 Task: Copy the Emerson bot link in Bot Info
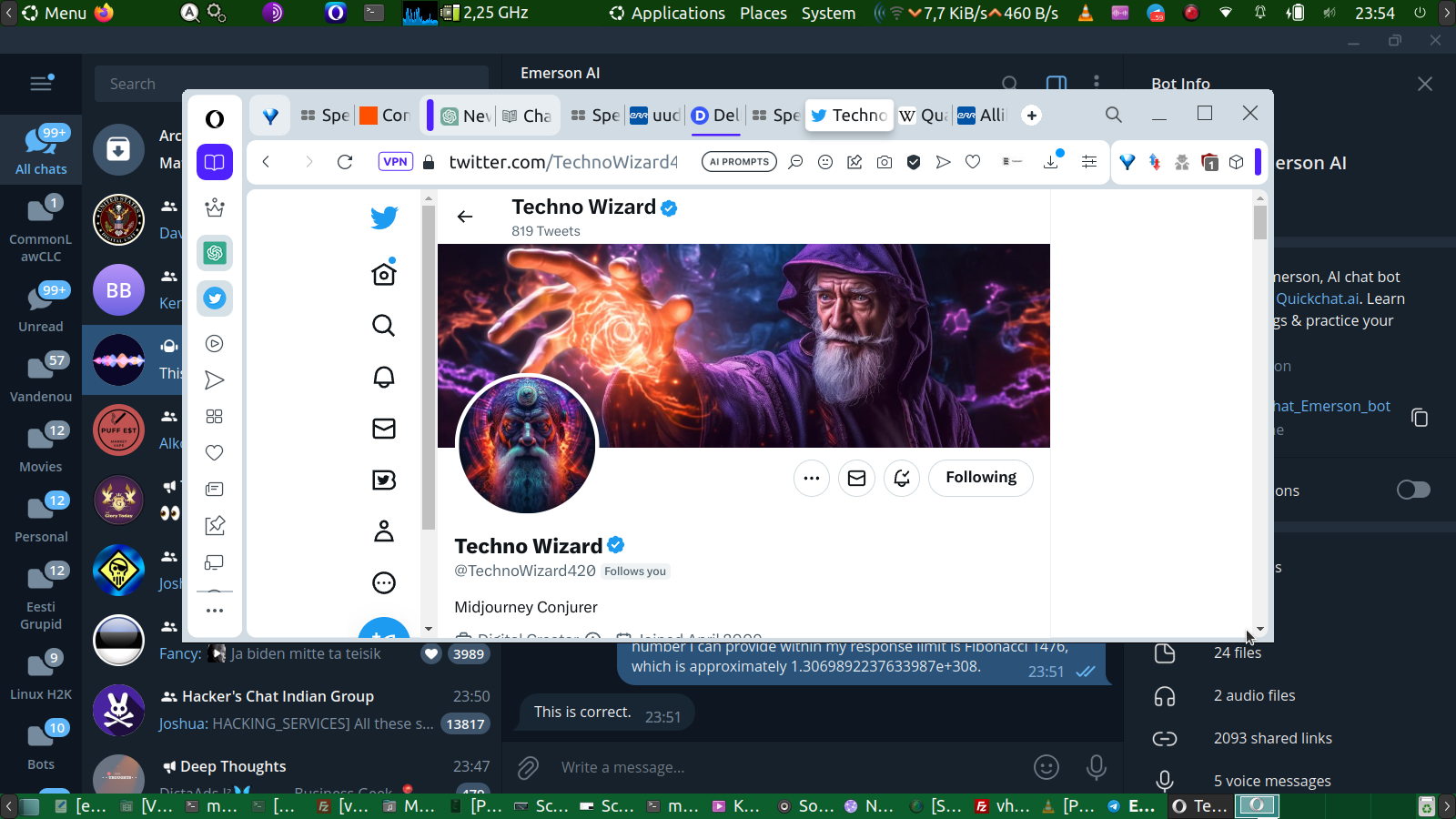1420,418
